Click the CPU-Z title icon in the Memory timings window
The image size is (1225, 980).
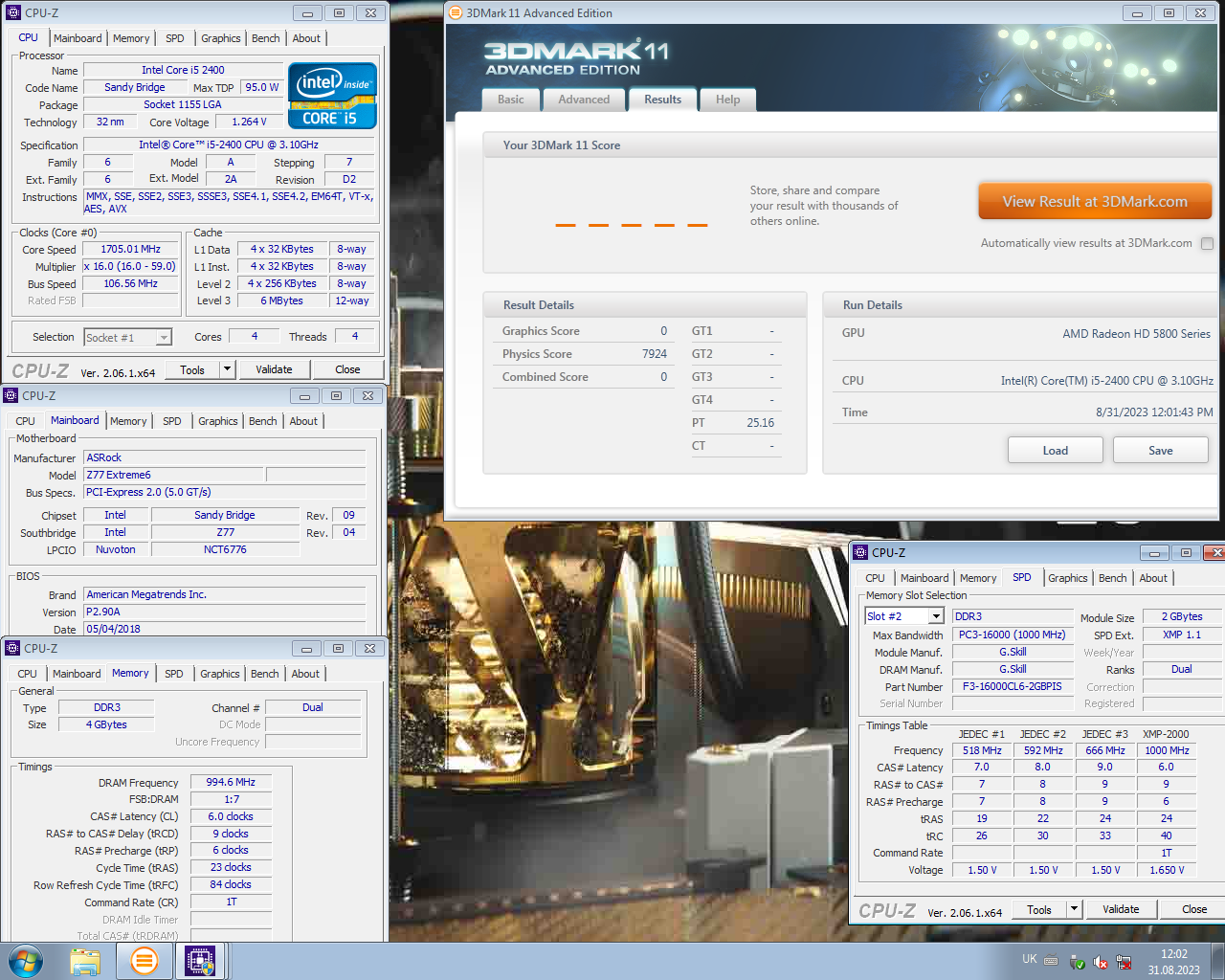coord(12,648)
